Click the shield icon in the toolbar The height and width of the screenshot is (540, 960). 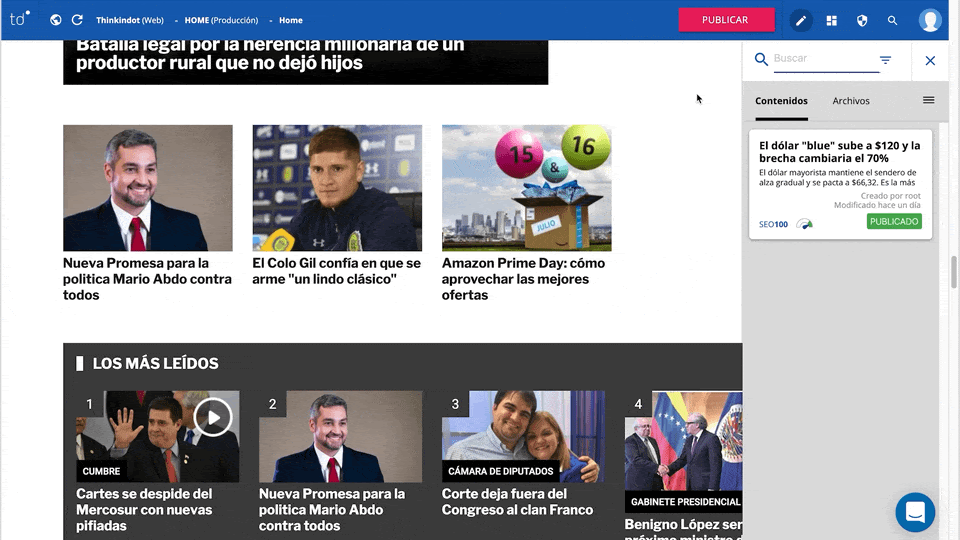(x=862, y=21)
